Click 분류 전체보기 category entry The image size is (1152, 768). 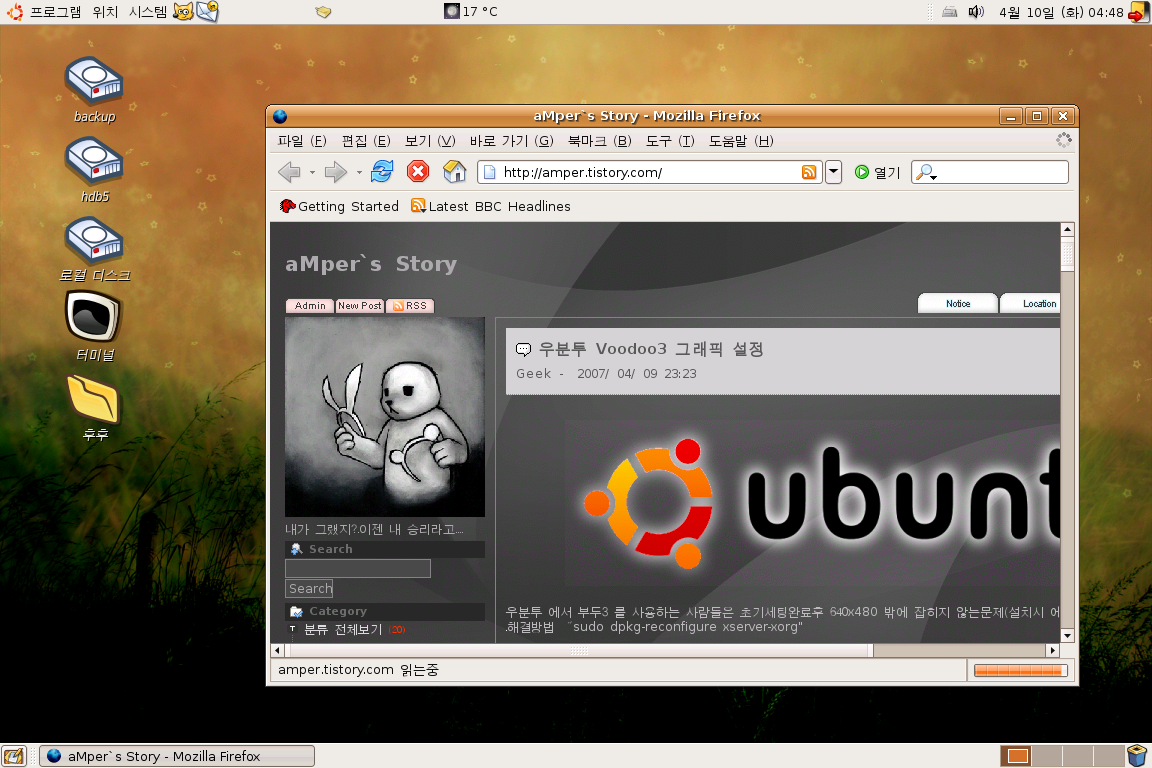click(343, 630)
